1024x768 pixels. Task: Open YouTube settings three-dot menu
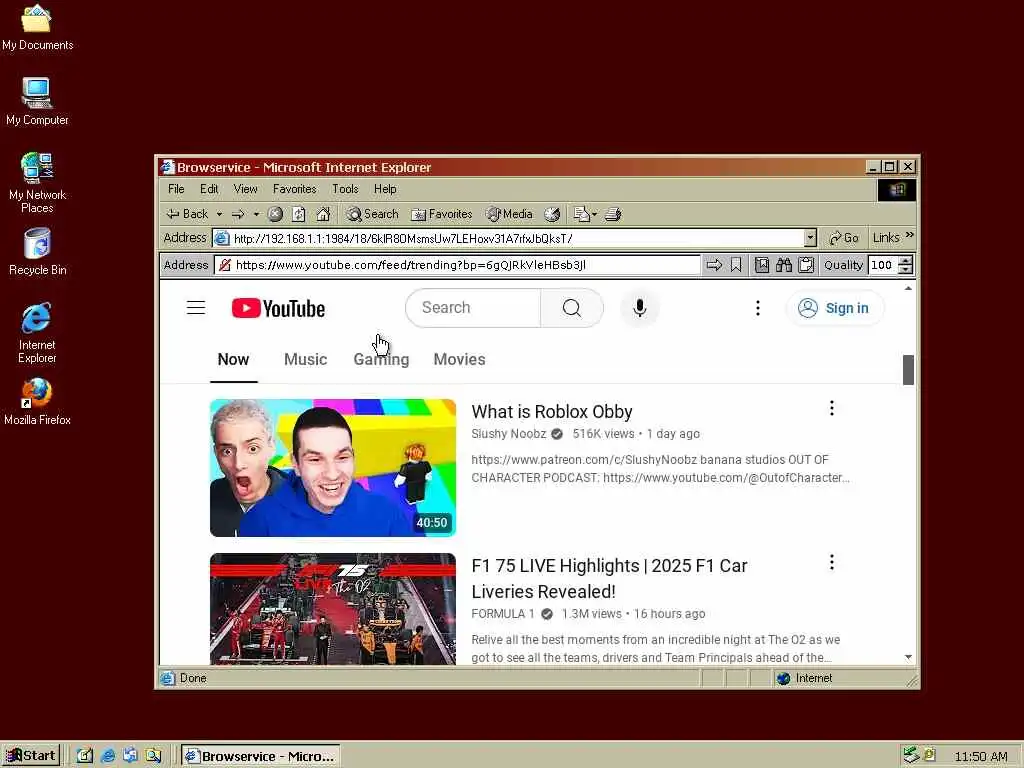tap(758, 308)
